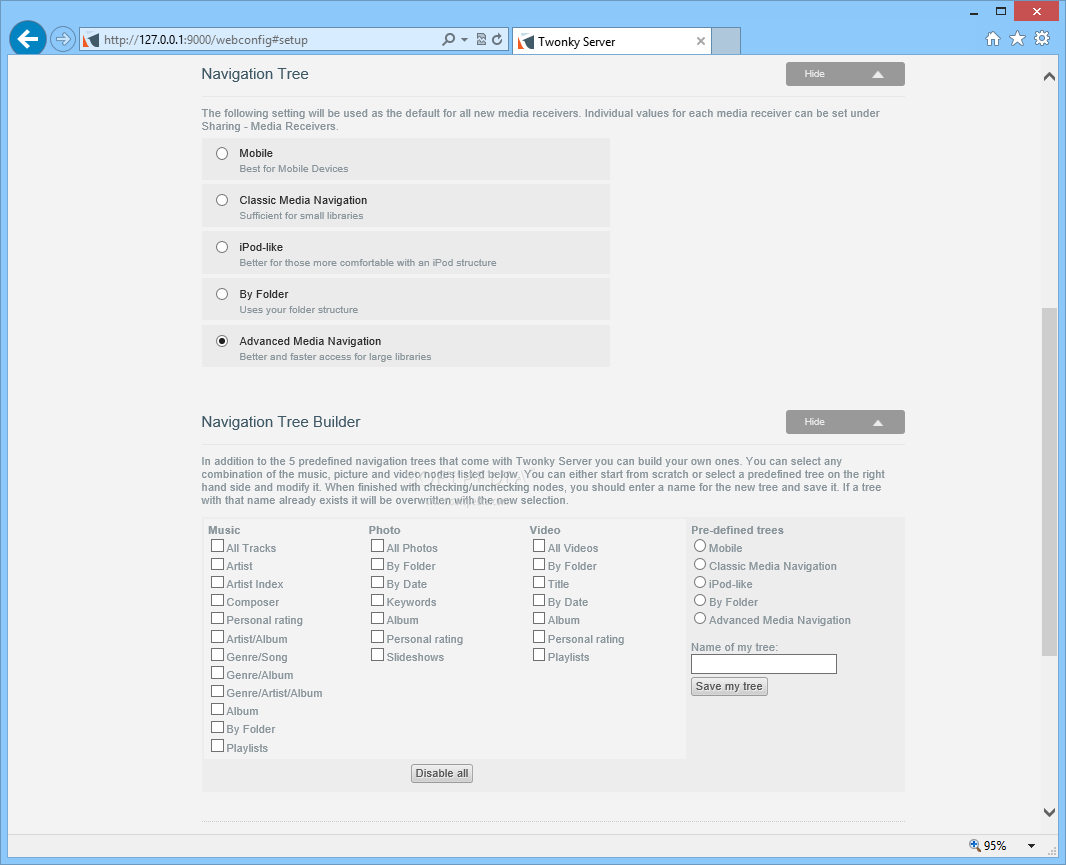Refresh the page with reload icon
This screenshot has height=865, width=1066.
tap(497, 39)
